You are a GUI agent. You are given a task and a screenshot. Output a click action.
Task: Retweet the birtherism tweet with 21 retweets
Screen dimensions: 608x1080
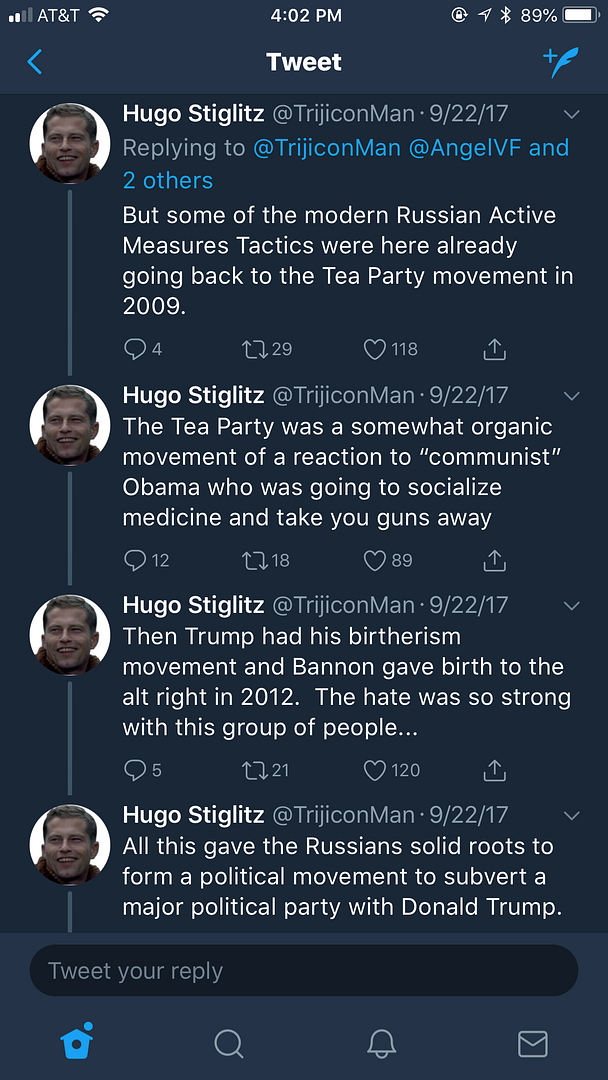(254, 770)
